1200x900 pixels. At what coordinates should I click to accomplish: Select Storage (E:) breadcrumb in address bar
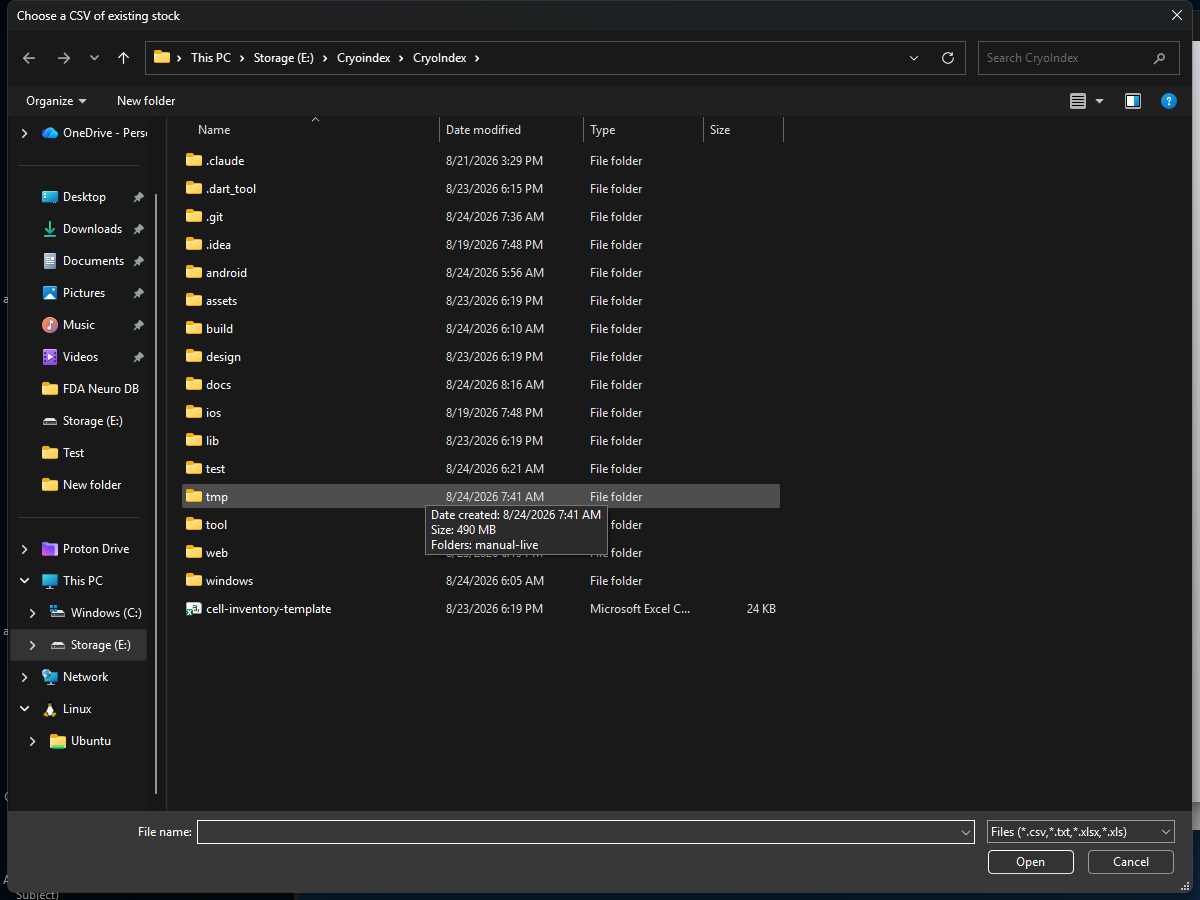(284, 58)
